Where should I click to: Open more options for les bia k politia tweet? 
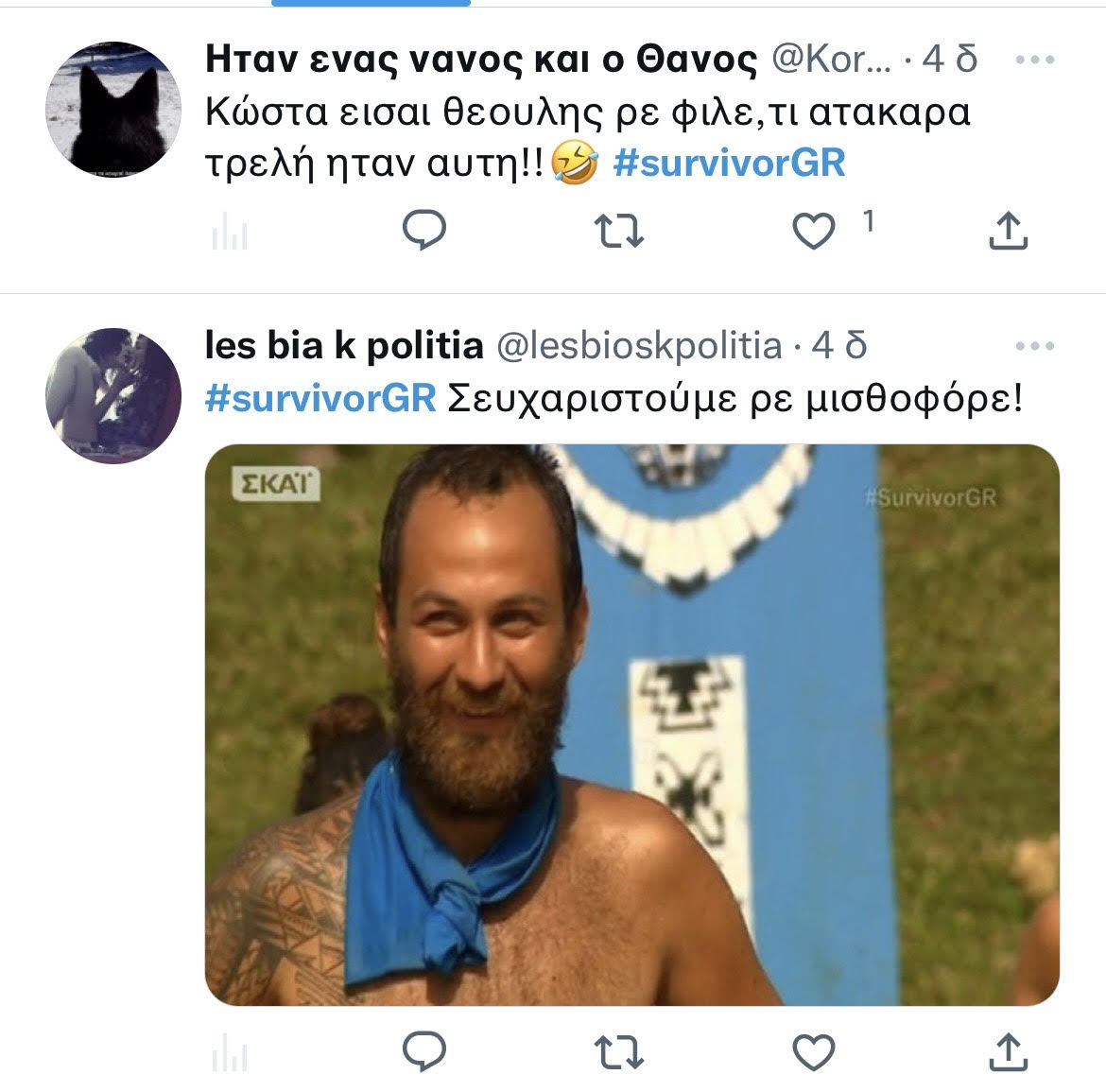[1035, 346]
